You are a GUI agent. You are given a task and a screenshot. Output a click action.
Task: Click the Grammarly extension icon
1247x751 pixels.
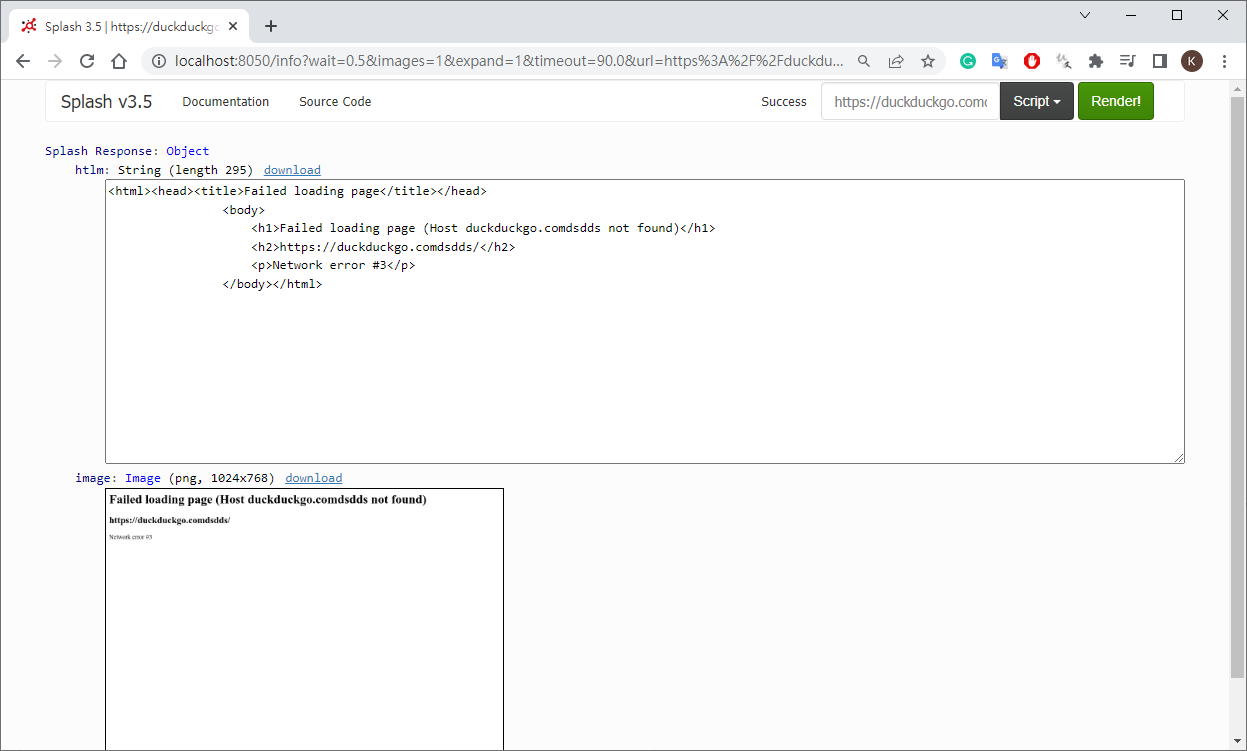pos(967,61)
